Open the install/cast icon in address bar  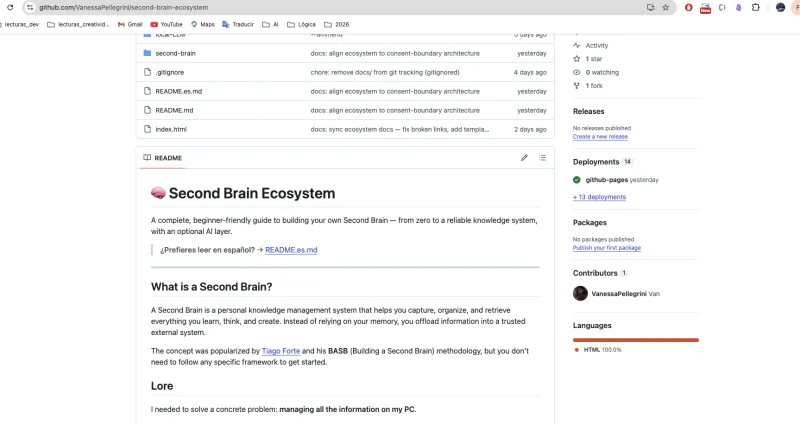[x=651, y=7]
